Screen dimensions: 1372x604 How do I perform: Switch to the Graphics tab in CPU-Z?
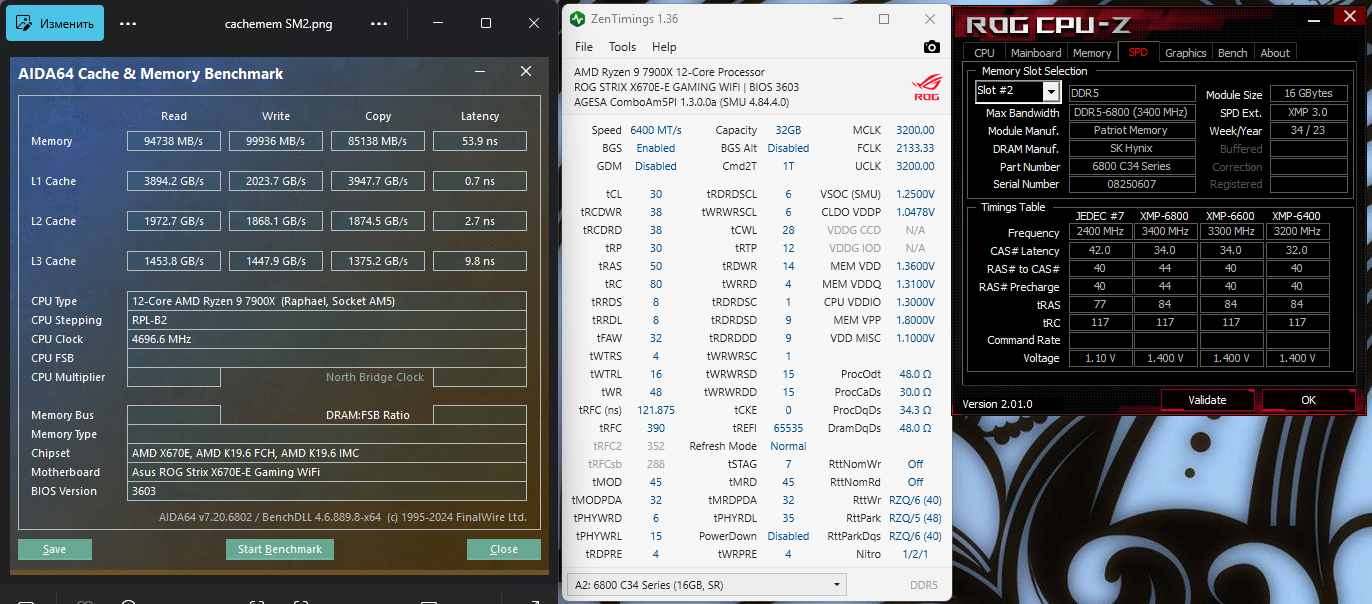(x=1186, y=53)
